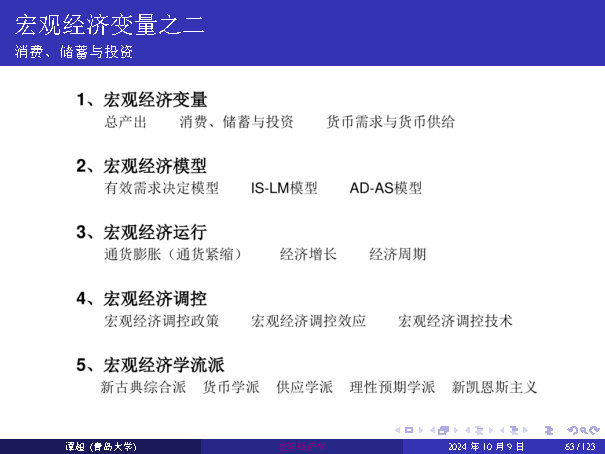The image size is (605, 454).
Task: Click the subsection navigation icon
Action: click(x=474, y=430)
